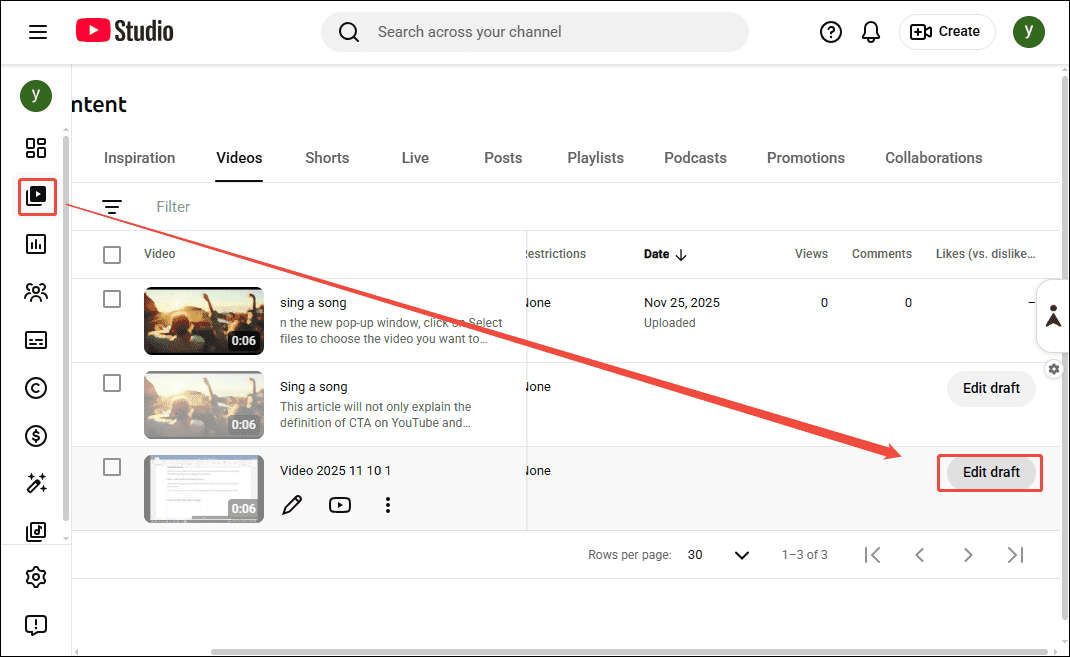1070x657 pixels.
Task: Open the Rows per page dropdown
Action: (740, 554)
